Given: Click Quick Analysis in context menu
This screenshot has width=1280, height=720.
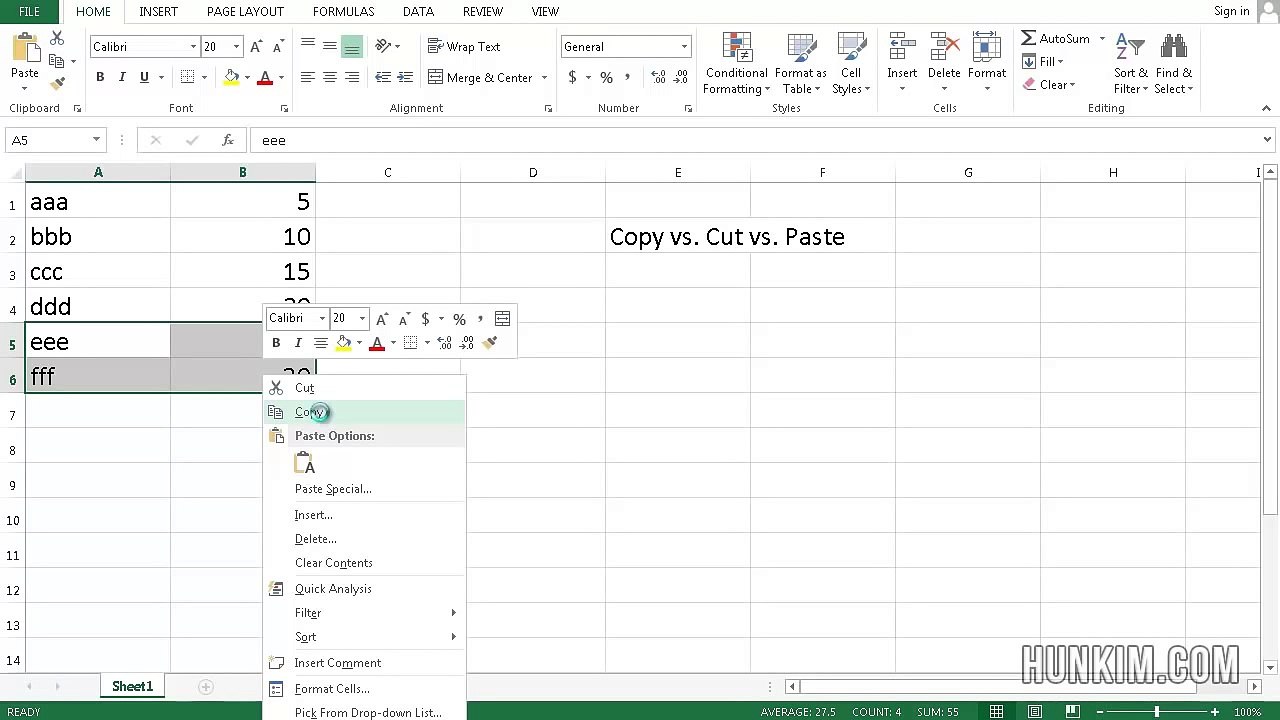Looking at the screenshot, I should point(365,589).
